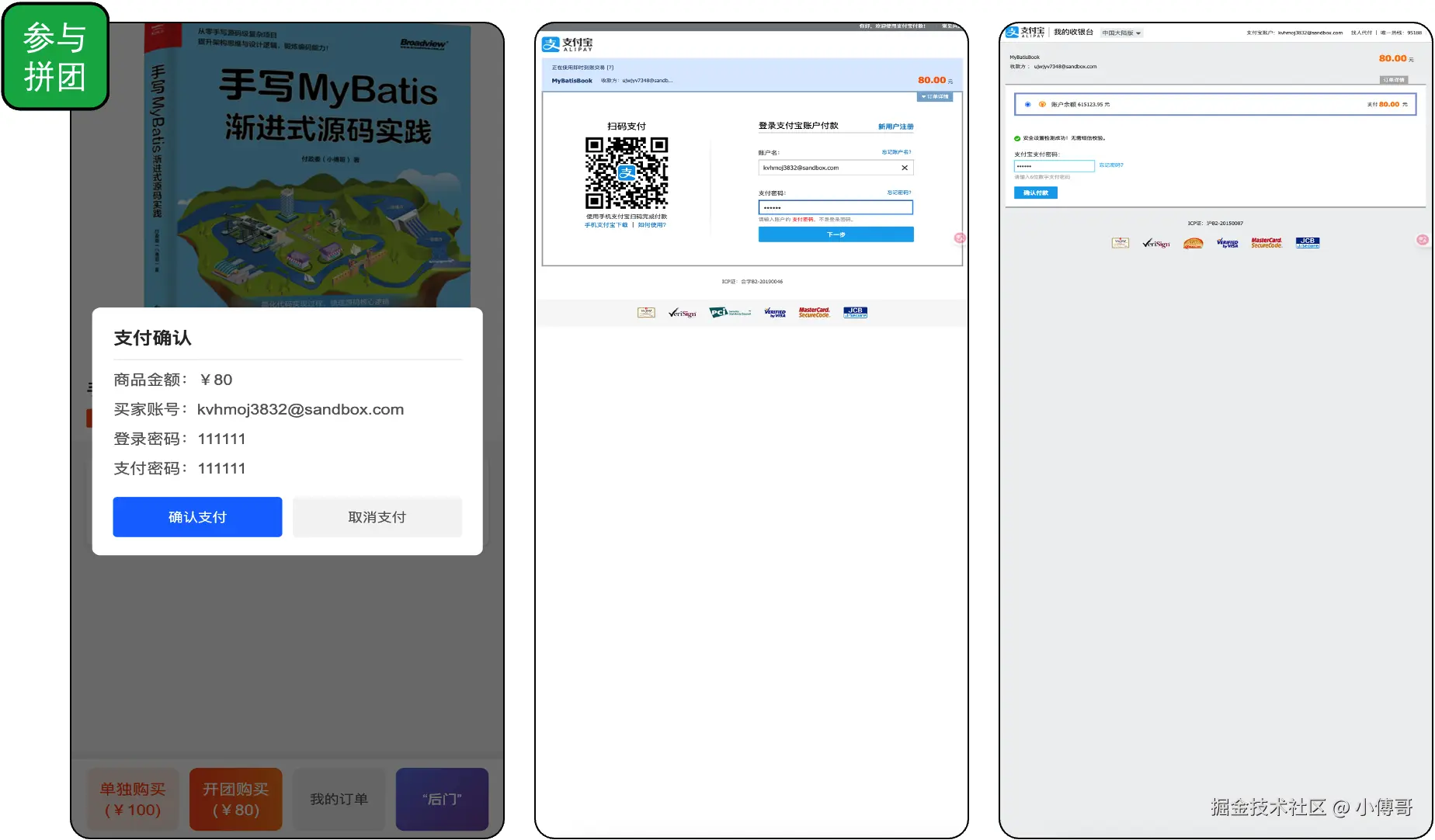Click Verified by Visa badge on cashier page
1435x840 pixels.
coord(1228,243)
